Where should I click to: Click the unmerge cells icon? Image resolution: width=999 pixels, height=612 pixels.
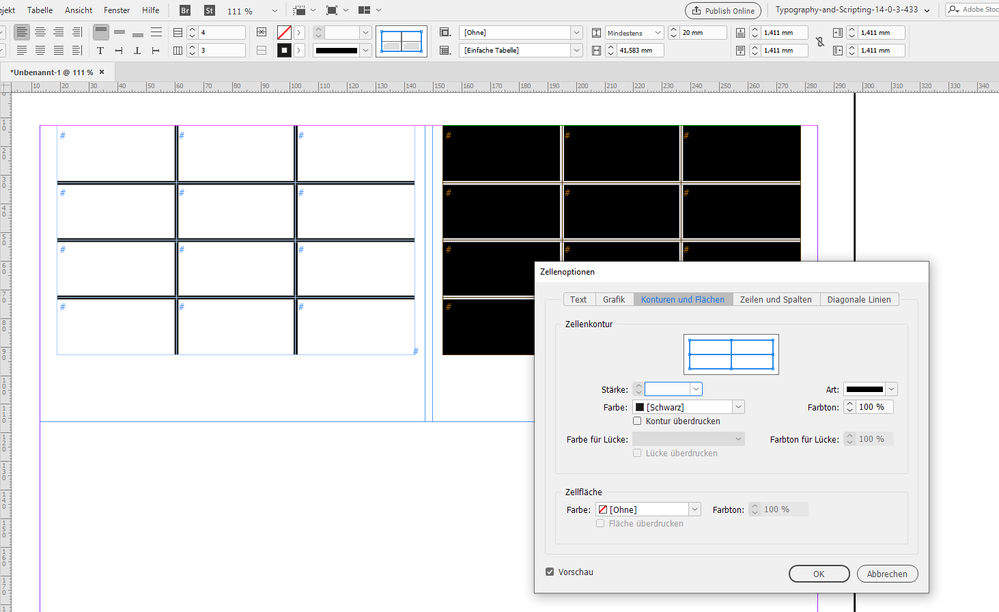pos(261,50)
